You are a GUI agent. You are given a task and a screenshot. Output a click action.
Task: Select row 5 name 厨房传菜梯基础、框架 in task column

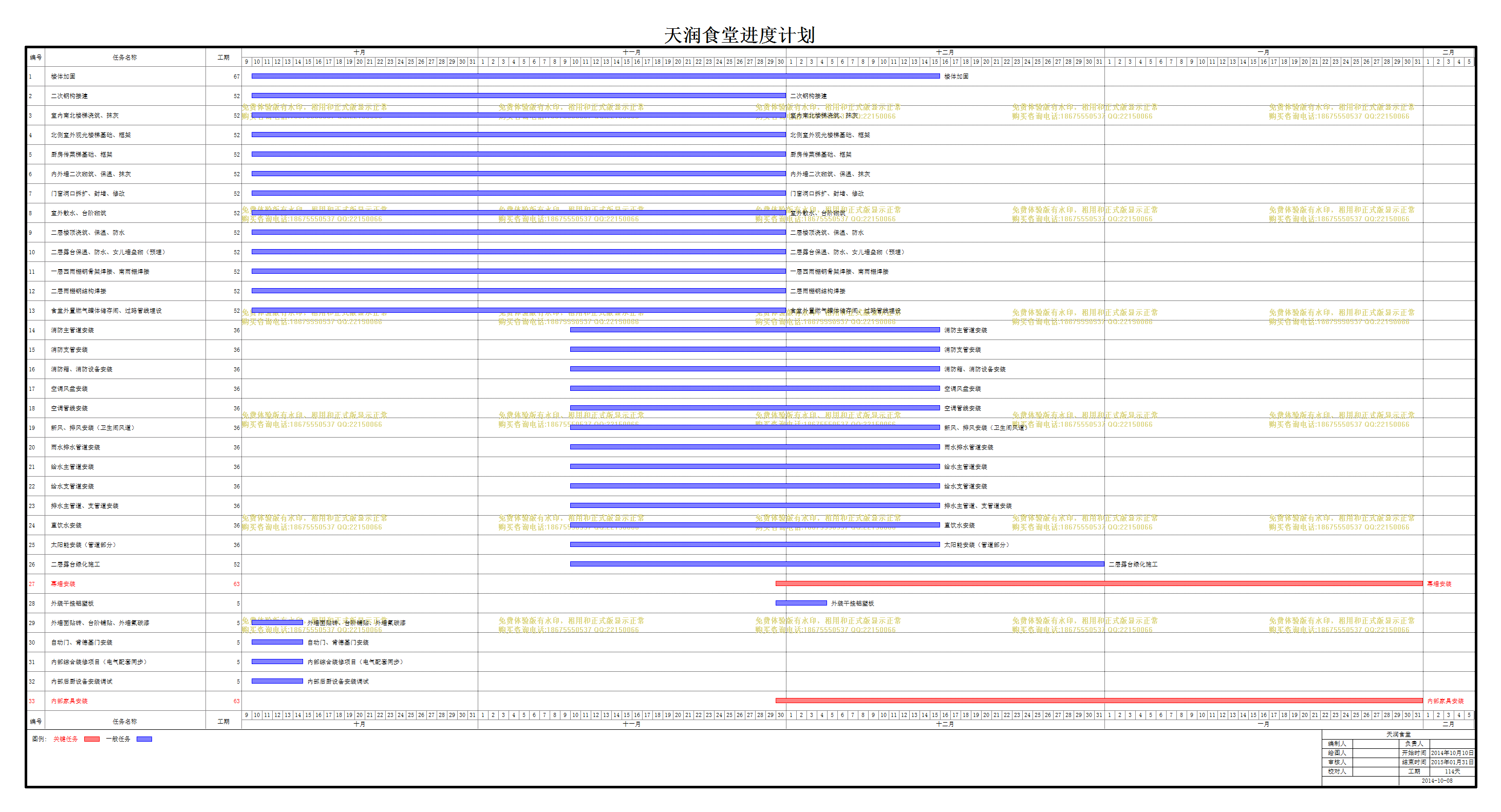coord(82,155)
